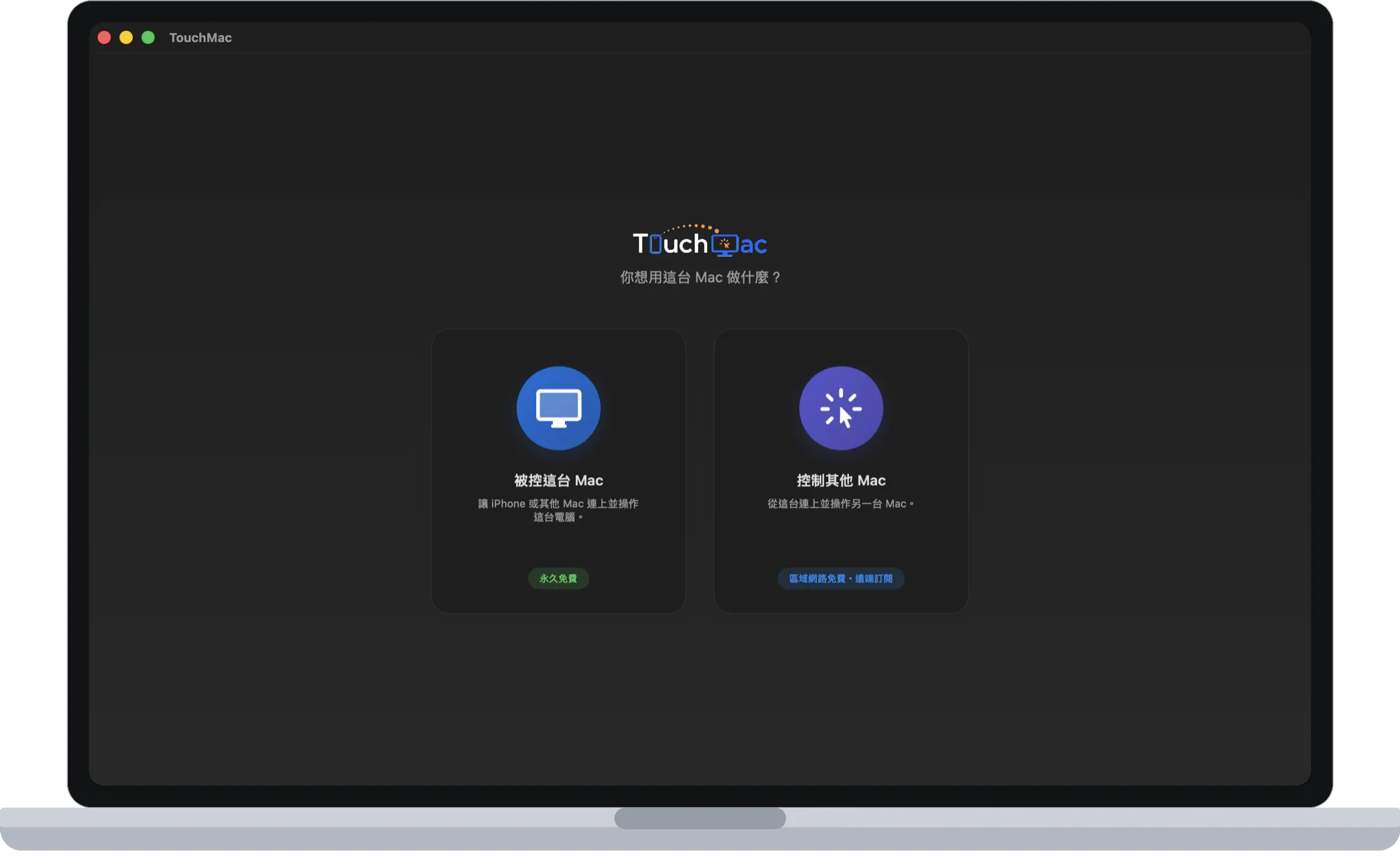Click the description 從這台連上並操作另一台 Mac

841,503
